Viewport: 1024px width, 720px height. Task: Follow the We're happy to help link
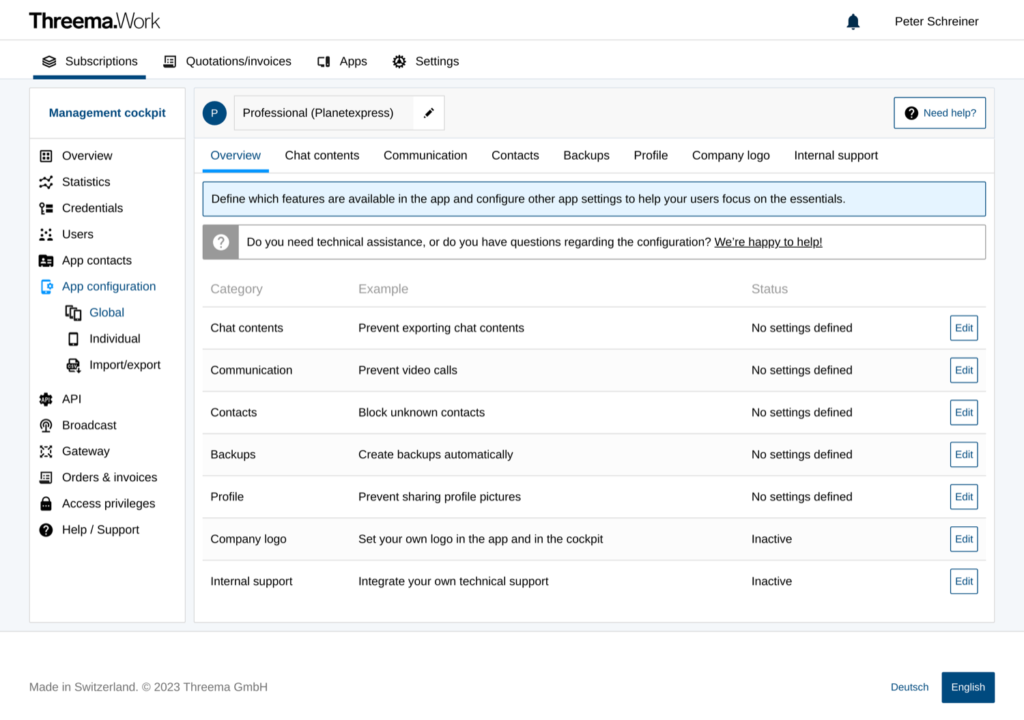point(767,242)
